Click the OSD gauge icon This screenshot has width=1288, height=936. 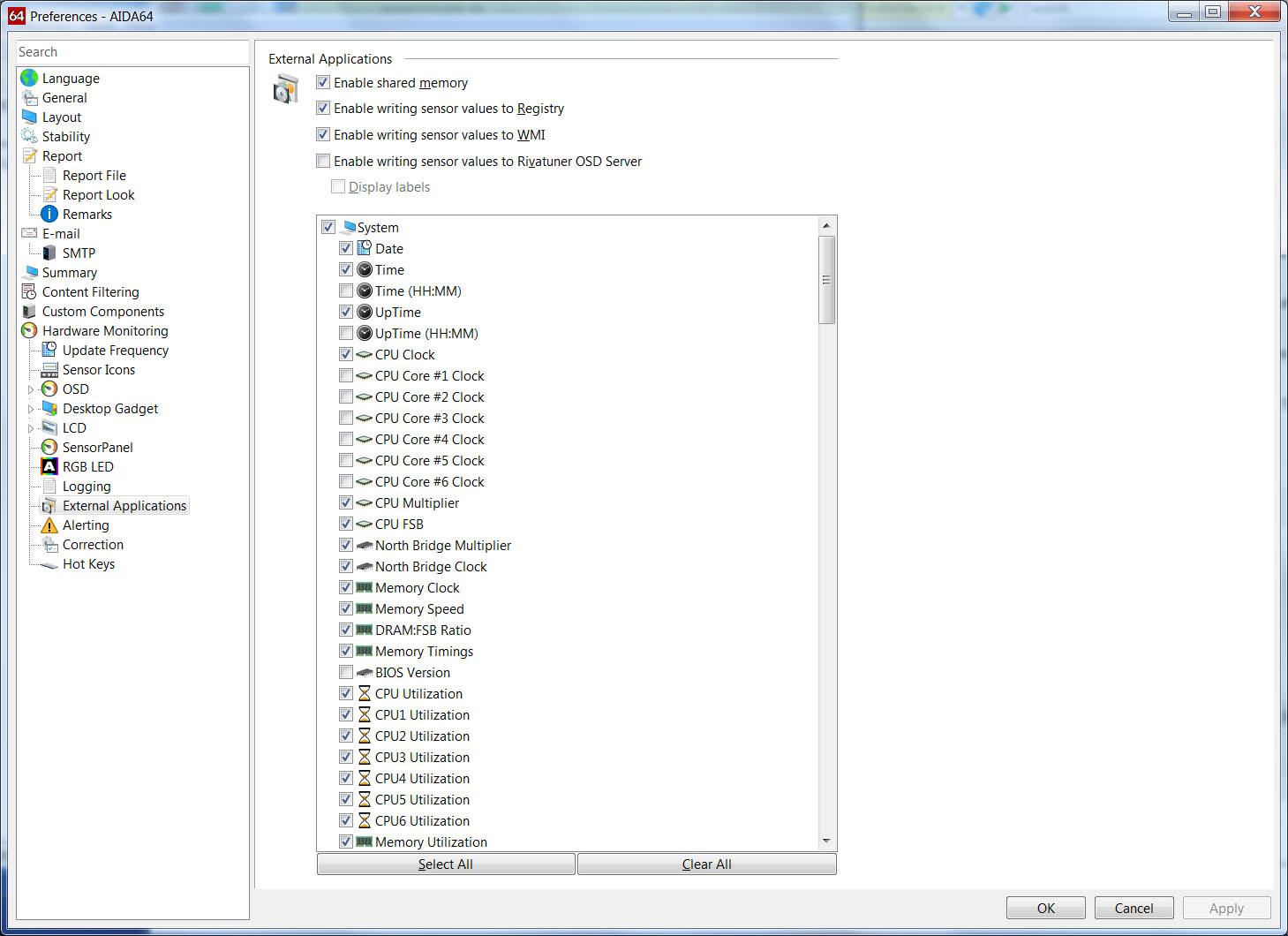click(x=49, y=389)
